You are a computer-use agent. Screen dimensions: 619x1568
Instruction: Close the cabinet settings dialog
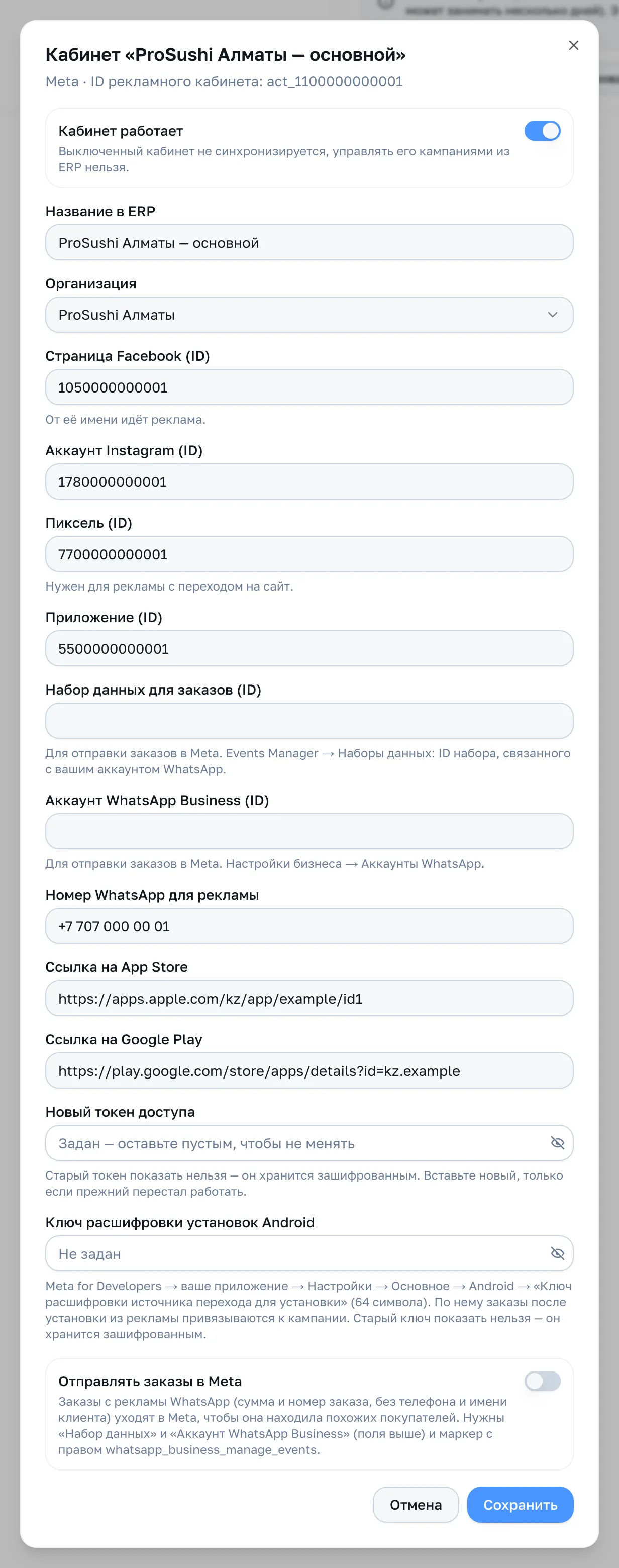tap(573, 45)
